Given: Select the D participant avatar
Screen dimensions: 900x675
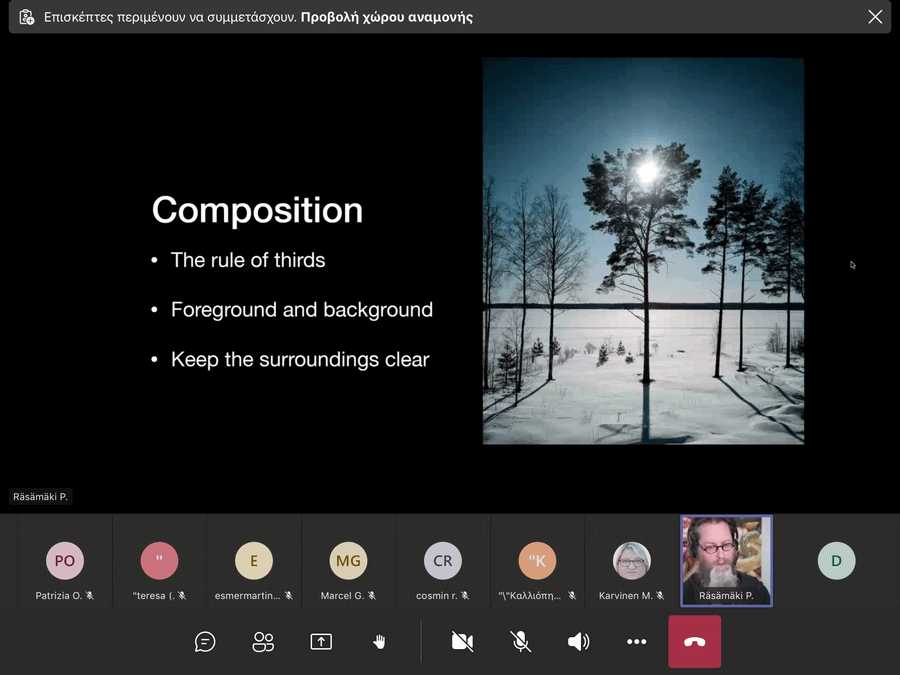Looking at the screenshot, I should 836,561.
